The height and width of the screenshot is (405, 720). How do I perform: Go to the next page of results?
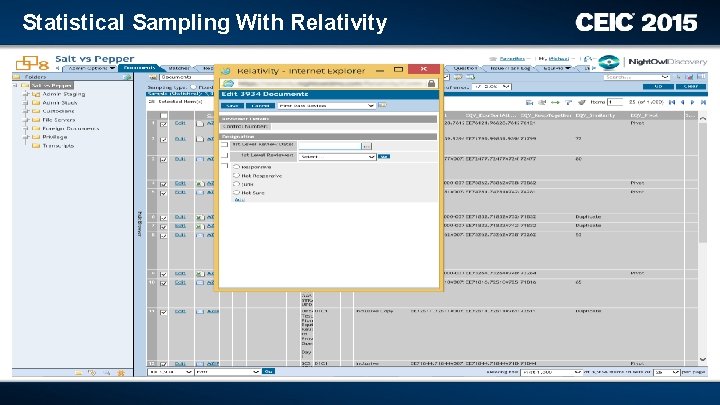pyautogui.click(x=692, y=102)
